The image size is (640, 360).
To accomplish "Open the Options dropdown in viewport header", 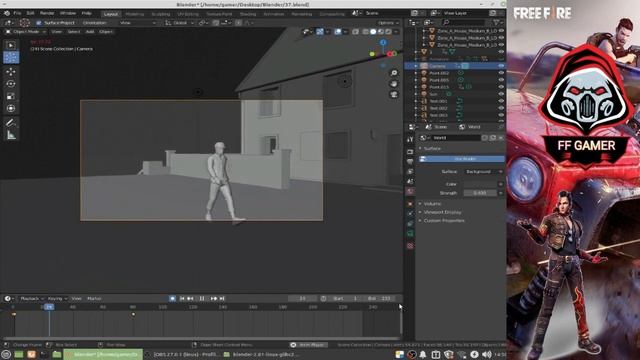I will pos(388,23).
